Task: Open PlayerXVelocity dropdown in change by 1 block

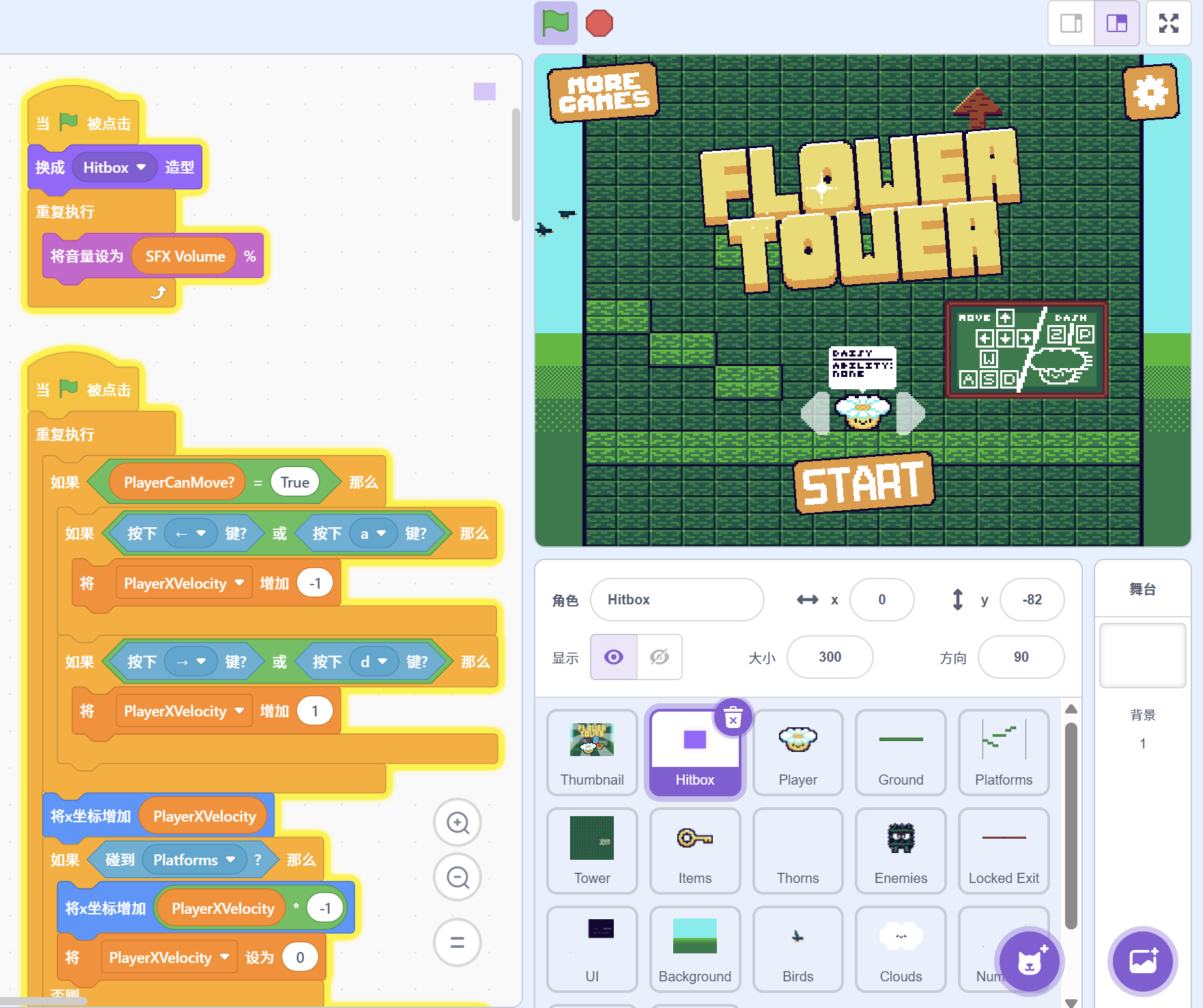Action: (x=184, y=711)
